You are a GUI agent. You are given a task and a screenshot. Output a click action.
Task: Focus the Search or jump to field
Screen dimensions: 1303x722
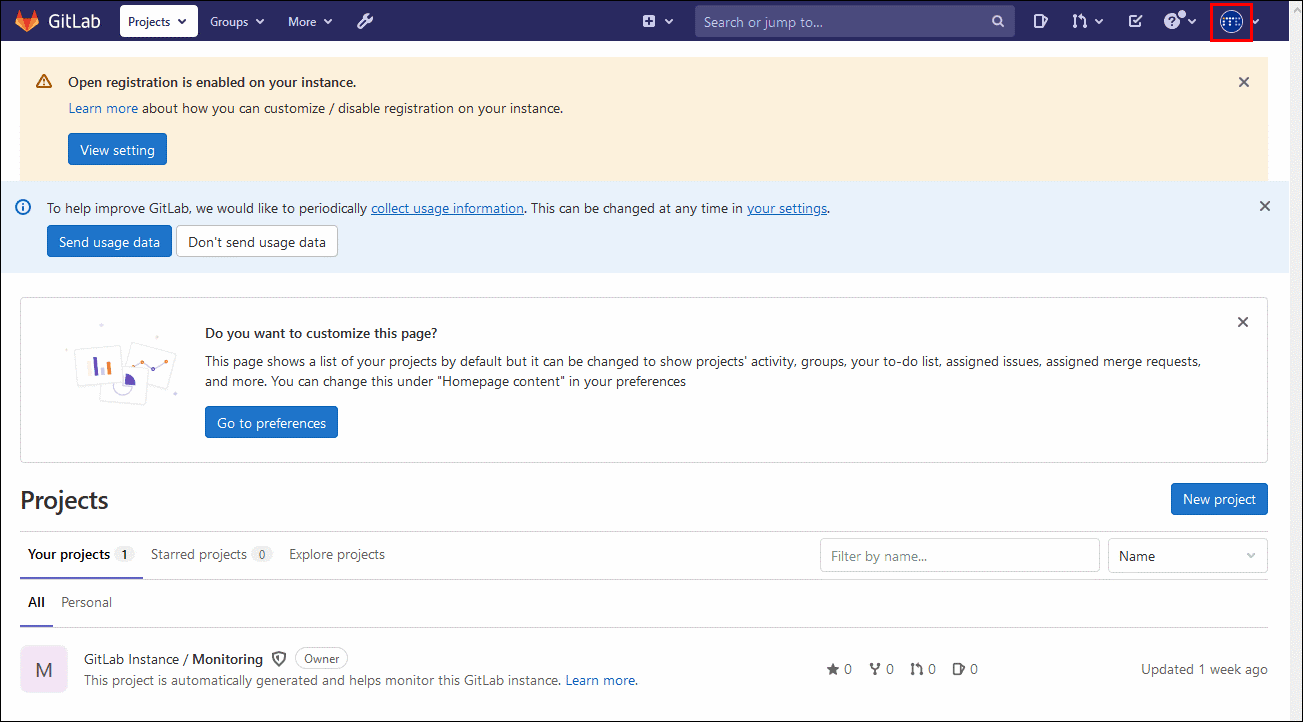855,21
